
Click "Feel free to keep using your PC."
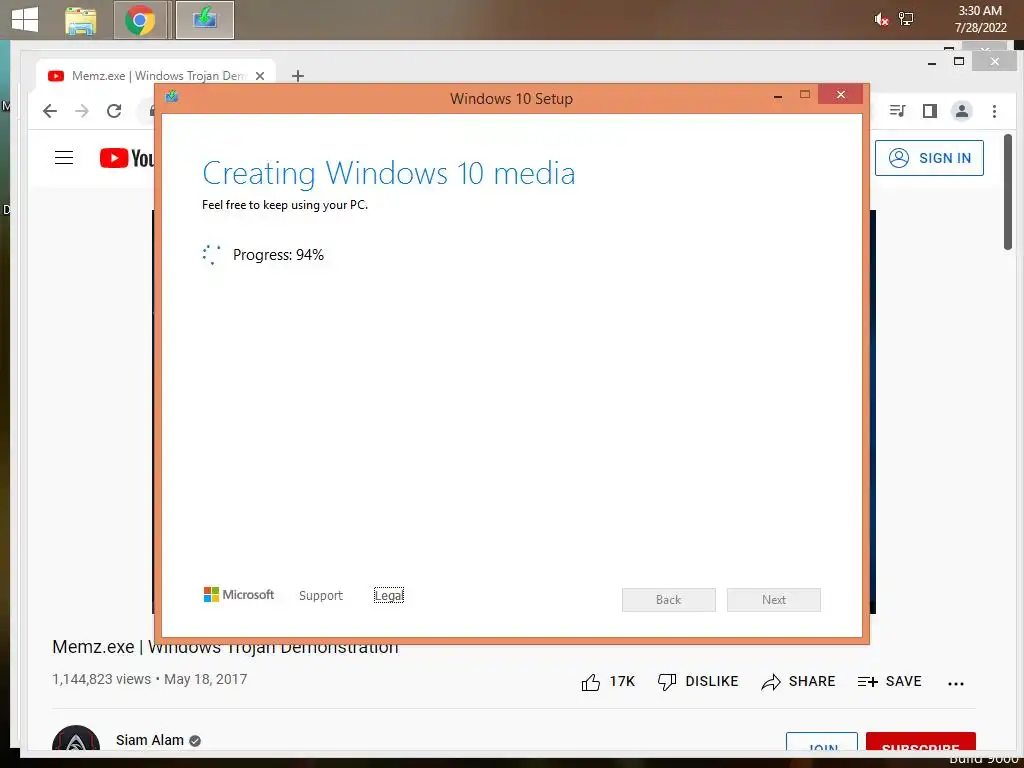click(x=285, y=205)
